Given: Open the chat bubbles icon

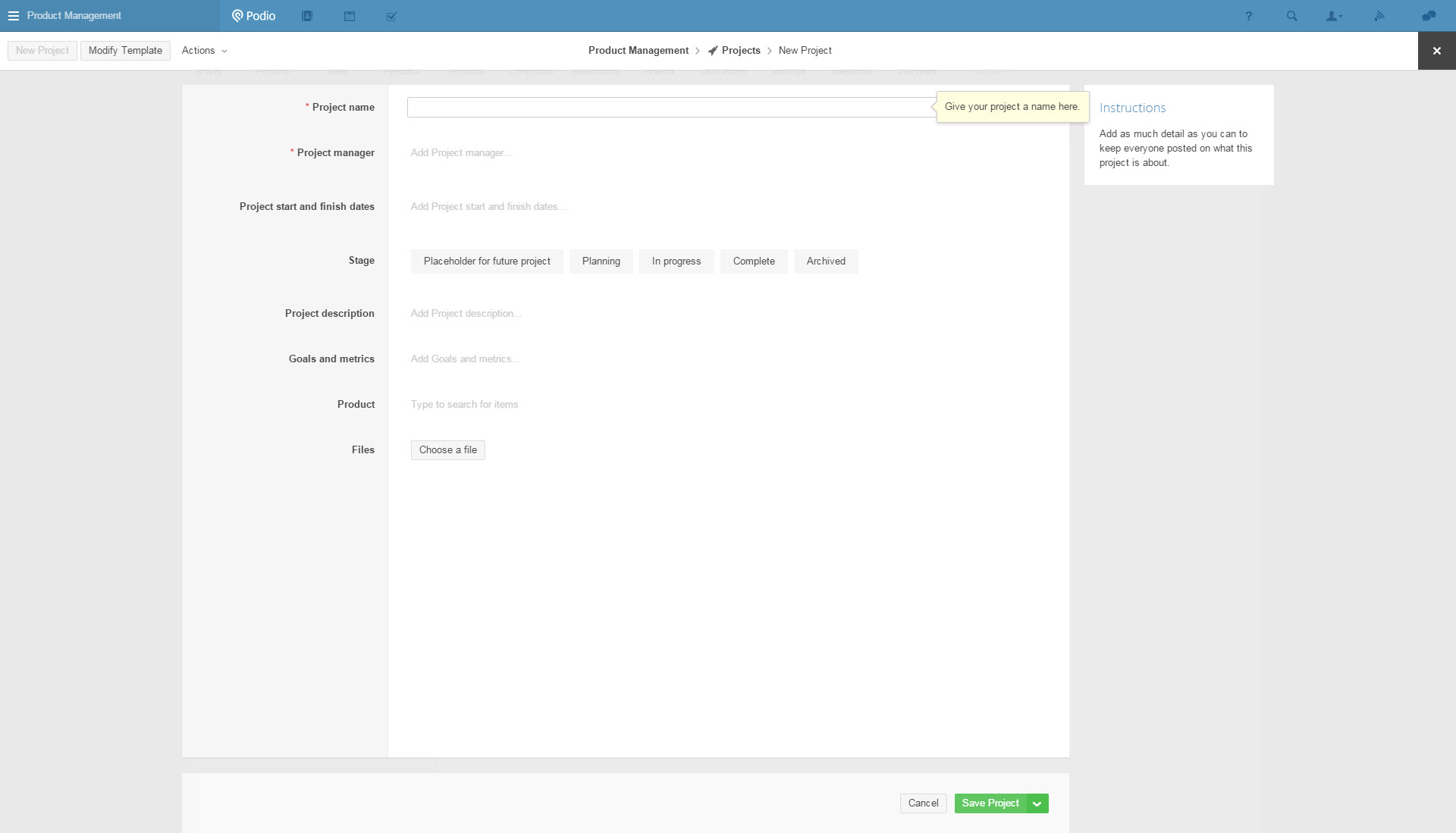Looking at the screenshot, I should (x=1429, y=16).
